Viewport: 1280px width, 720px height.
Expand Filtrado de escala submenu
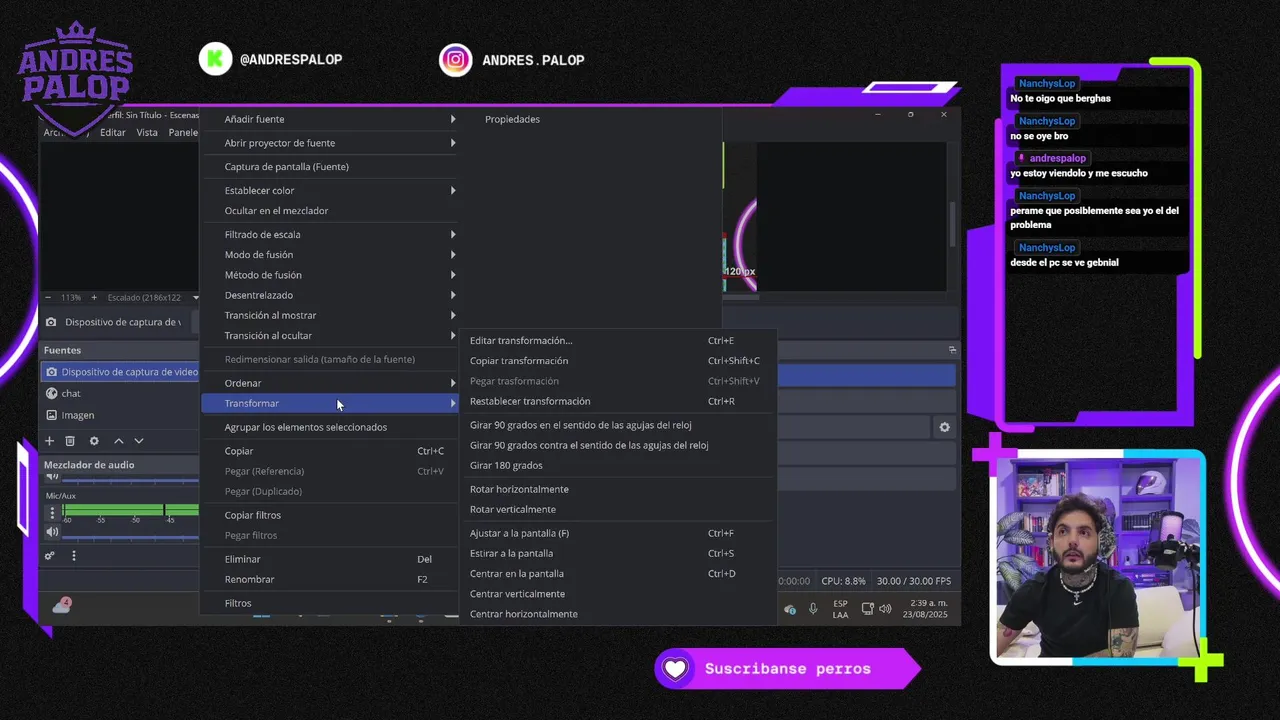[x=329, y=235]
